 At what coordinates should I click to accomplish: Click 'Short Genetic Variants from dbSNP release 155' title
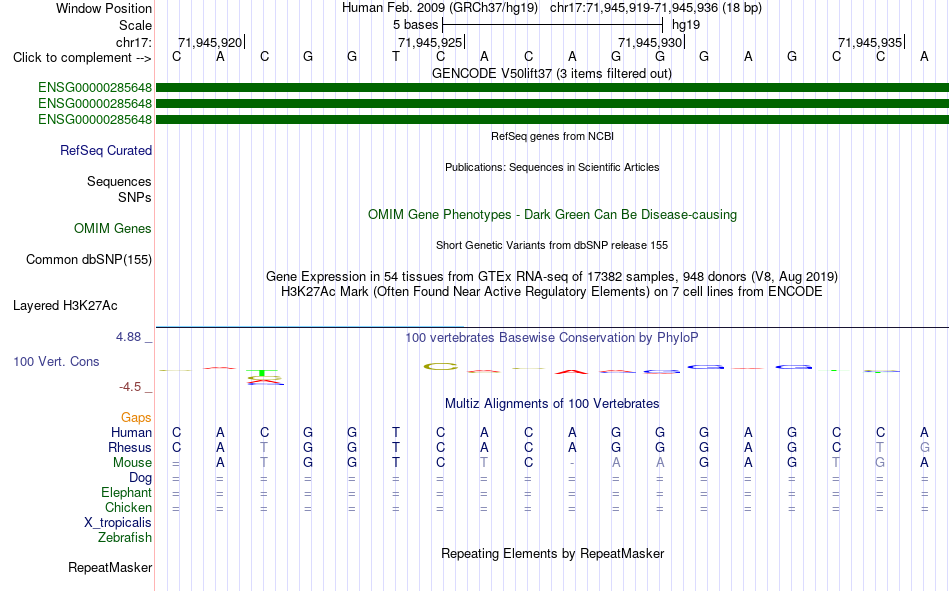(552, 245)
